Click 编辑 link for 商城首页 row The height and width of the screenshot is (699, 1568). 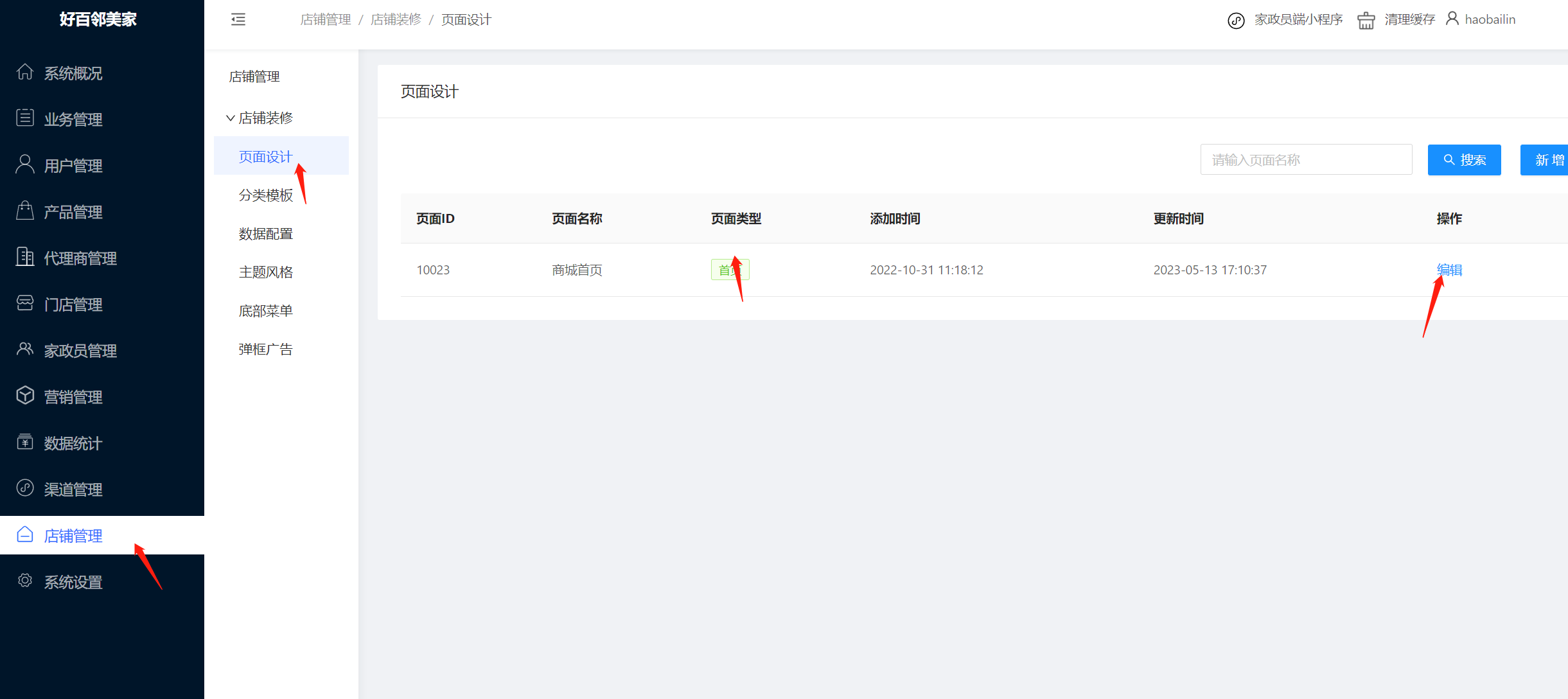(1449, 270)
